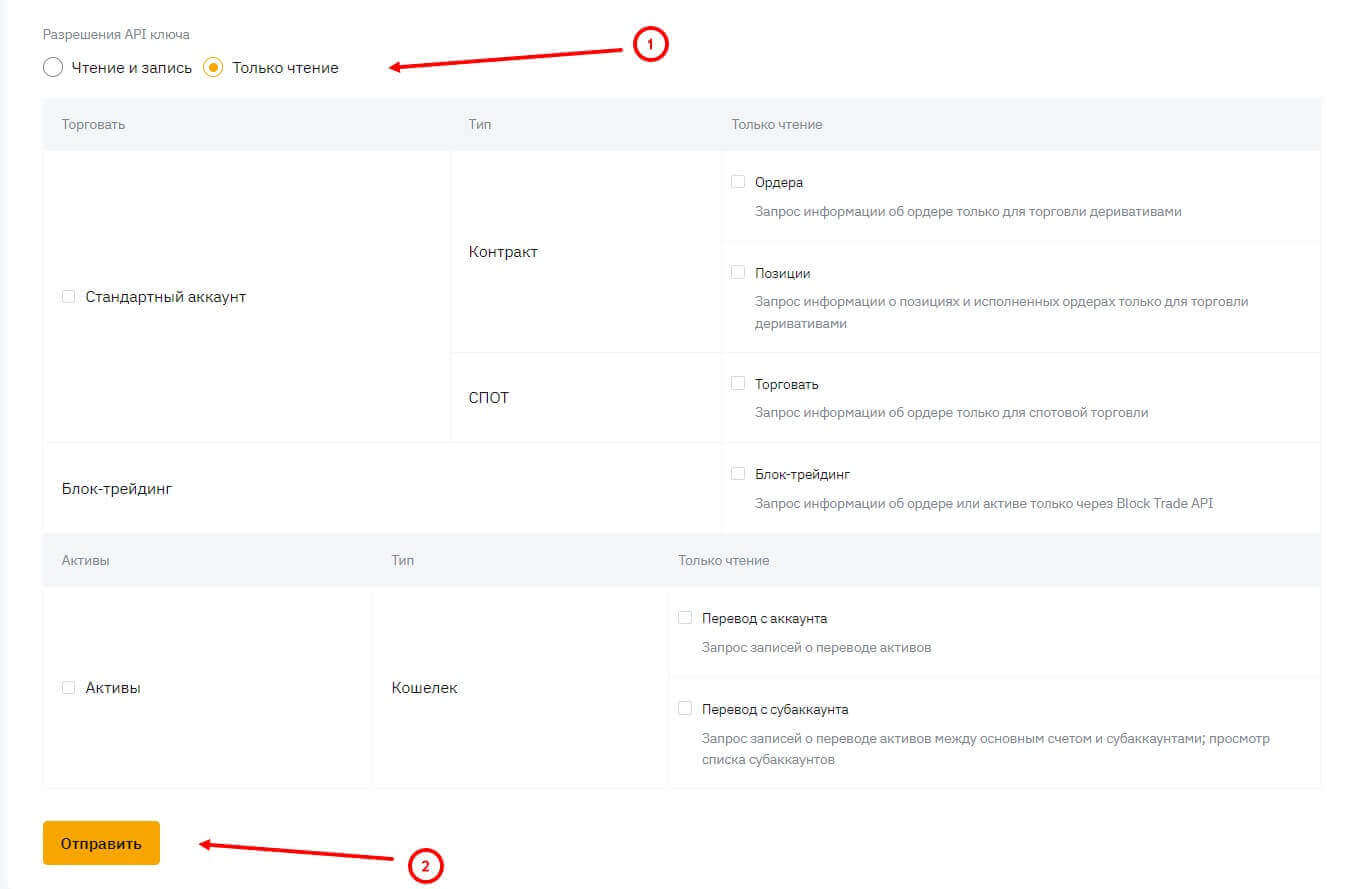Viewport: 1349px width, 889px height.
Task: Click the "Блок-трейдинг" row title on left
Action: click(x=117, y=489)
